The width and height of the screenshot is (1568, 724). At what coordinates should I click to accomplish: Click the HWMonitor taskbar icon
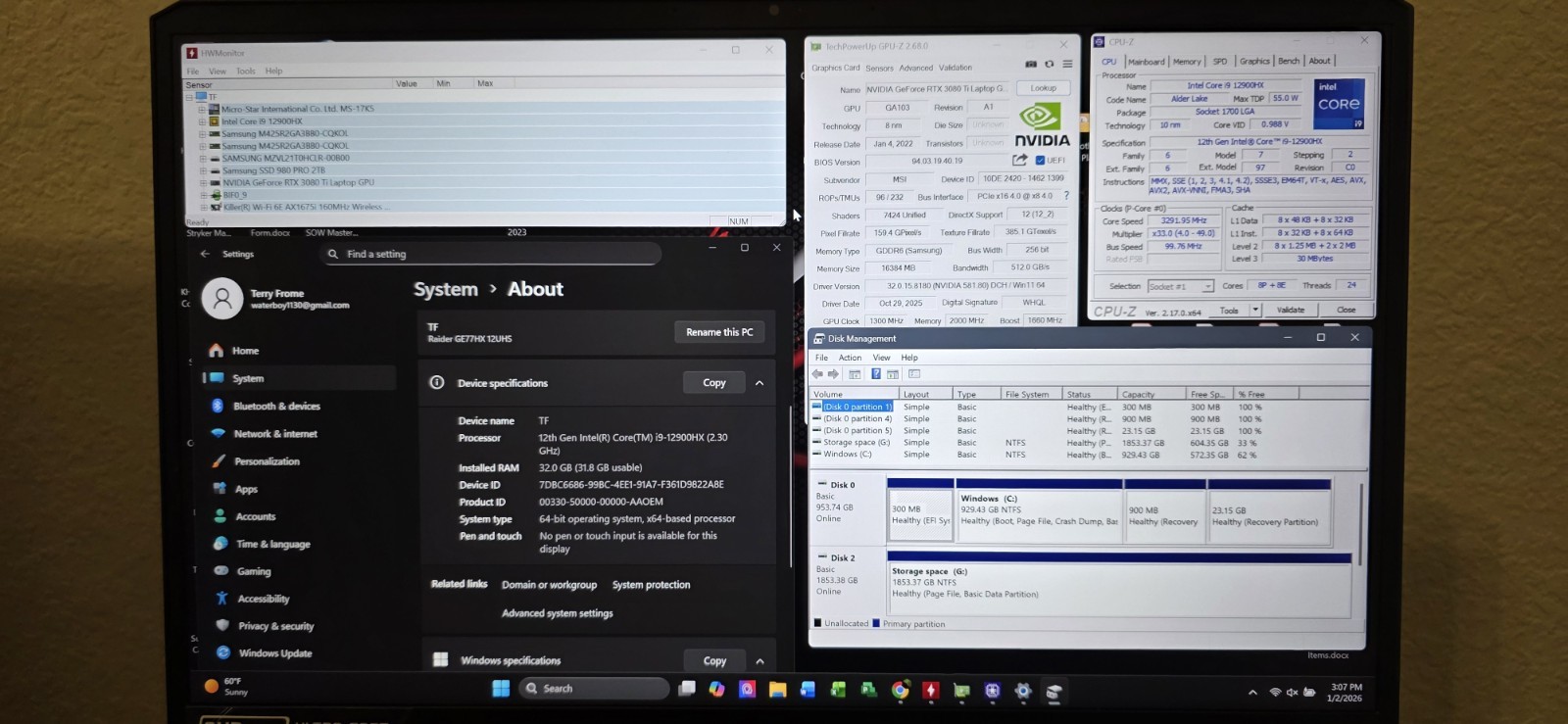coord(931,690)
